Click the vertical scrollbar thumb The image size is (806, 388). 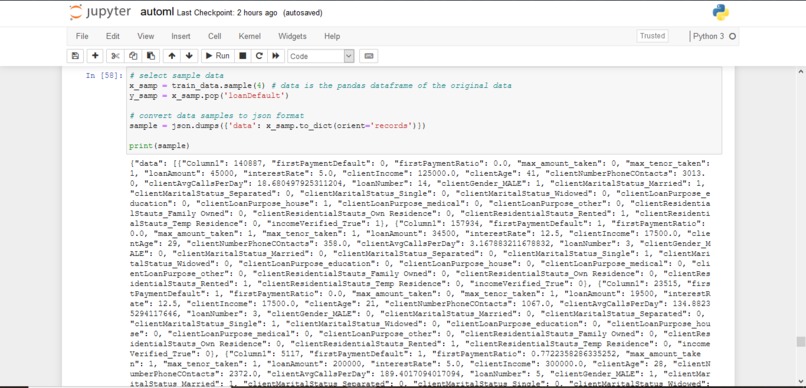click(800, 342)
